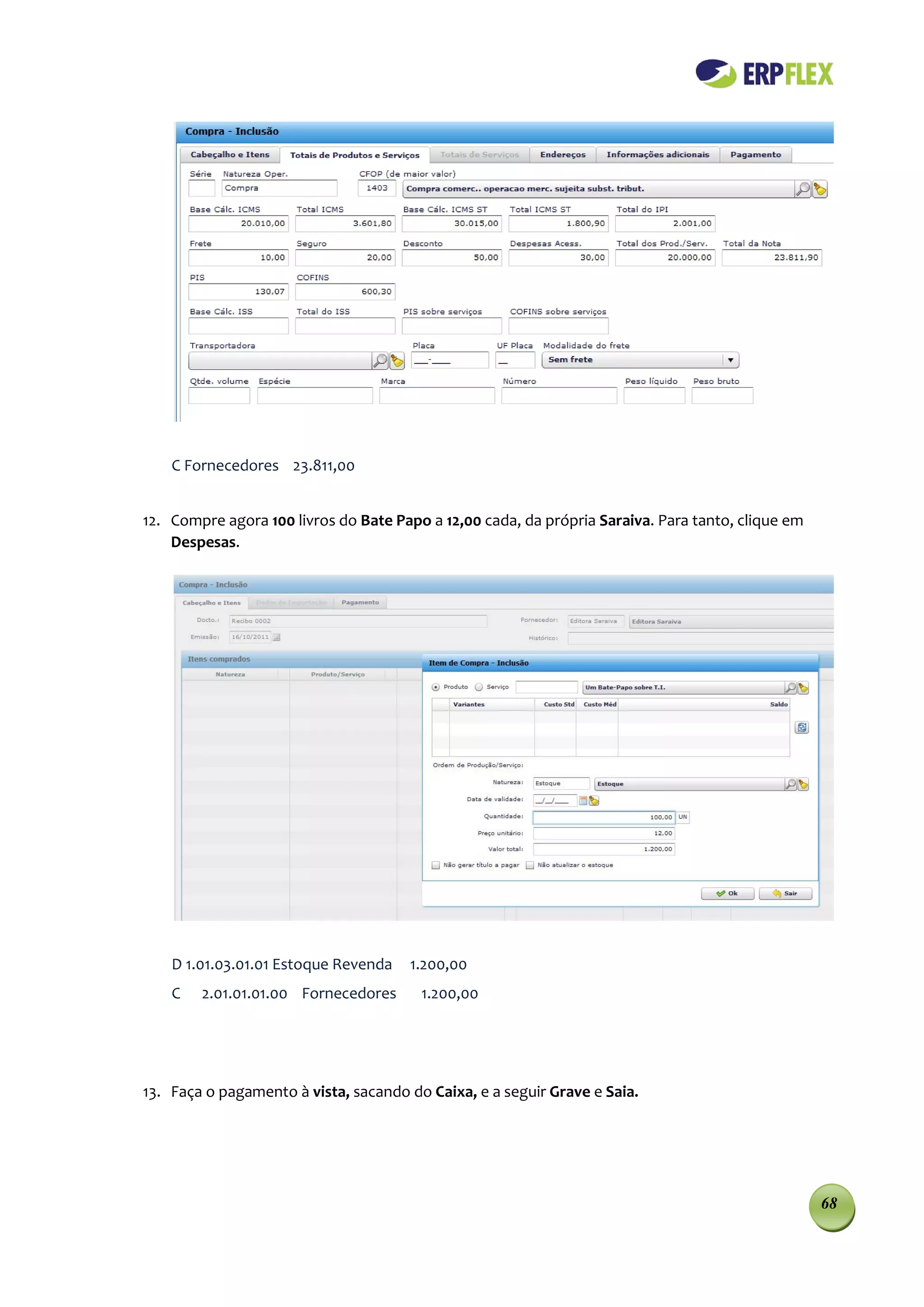The height and width of the screenshot is (1307, 924).
Task: Select the Serviço radio button
Action: pyautogui.click(x=479, y=687)
